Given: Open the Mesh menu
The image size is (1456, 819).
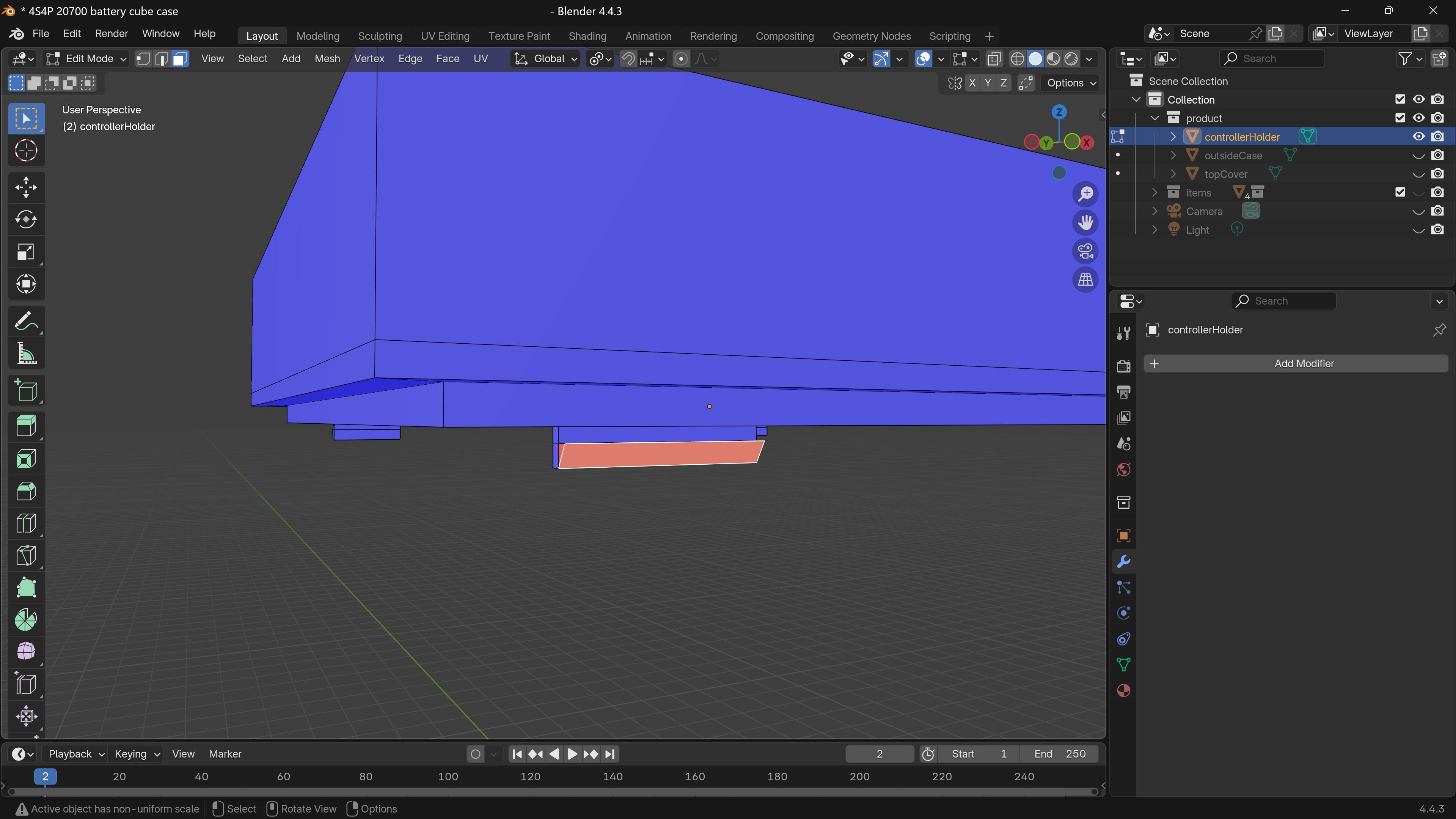Looking at the screenshot, I should tap(327, 59).
